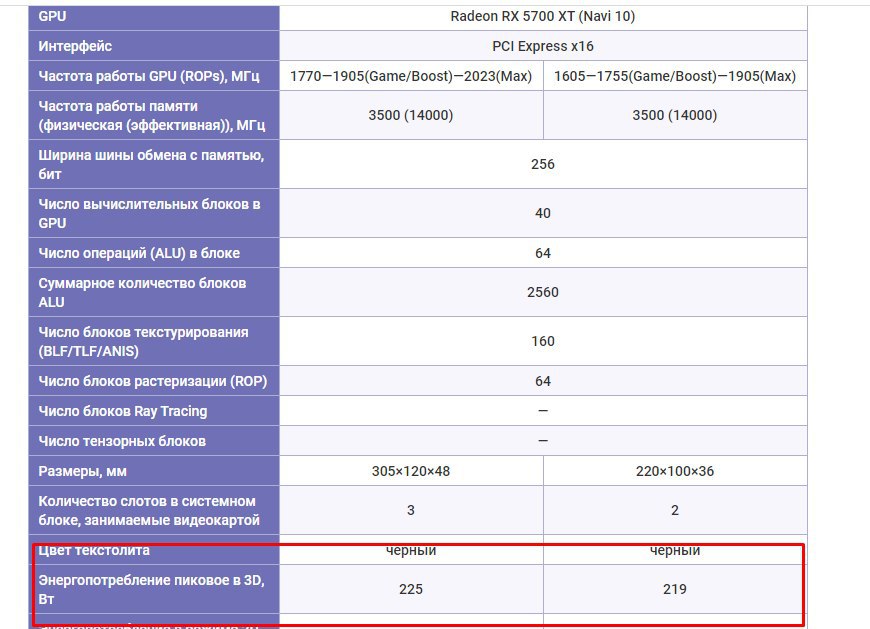Select '1605—1755(Game/Boost)—1905(Max)' cell
Image resolution: width=870 pixels, height=629 pixels.
click(x=675, y=76)
